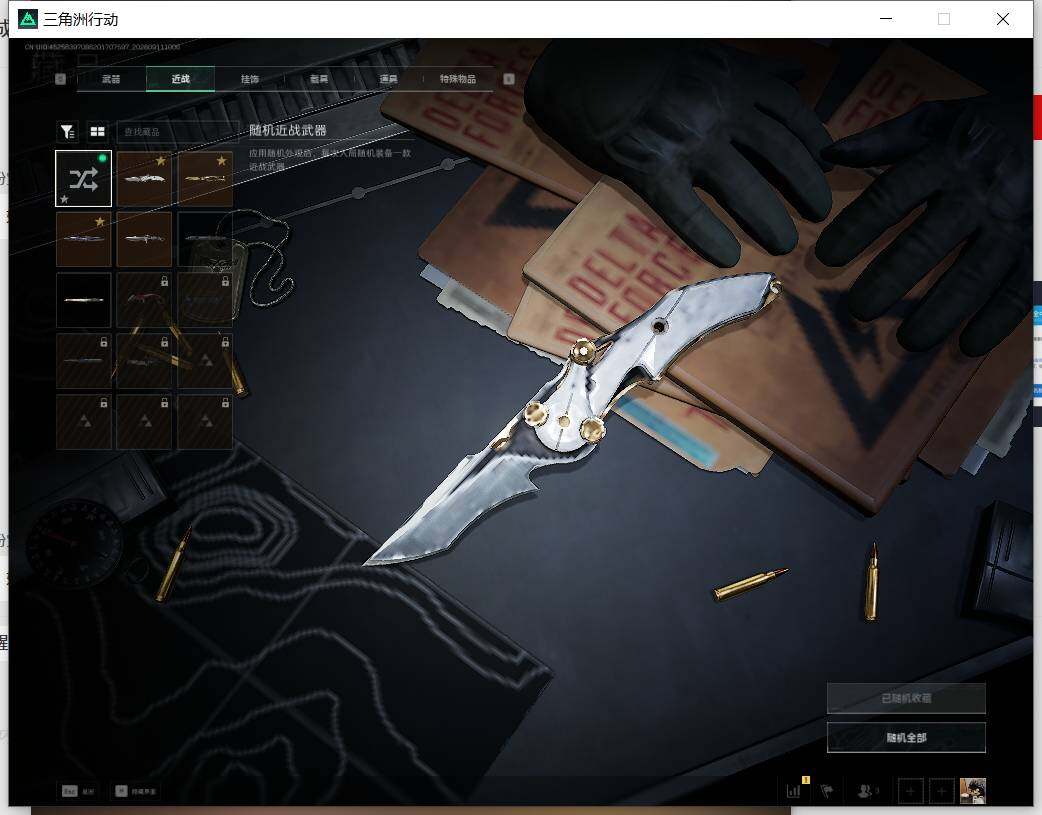Select the starred silver knife skin
This screenshot has width=1042, height=815.
(x=144, y=178)
